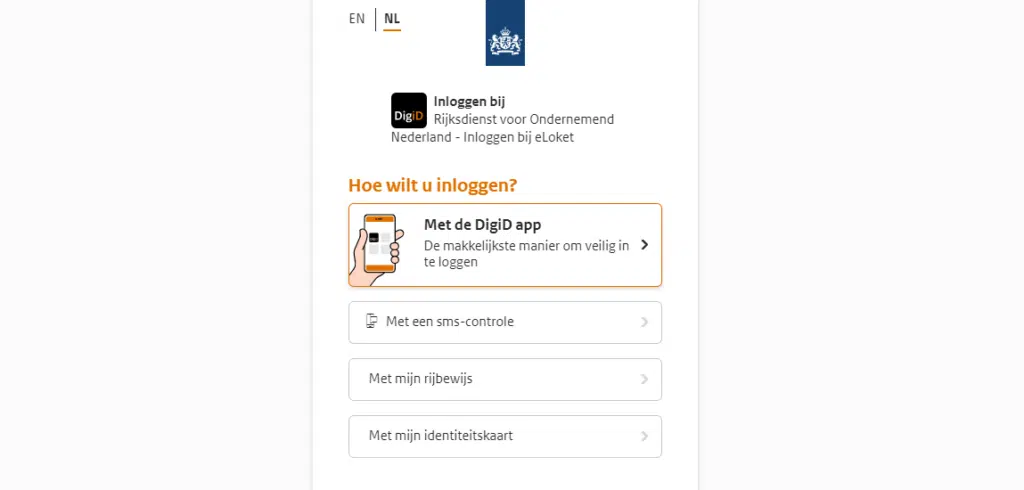Select the NL language option
This screenshot has width=1024, height=490.
click(x=392, y=18)
